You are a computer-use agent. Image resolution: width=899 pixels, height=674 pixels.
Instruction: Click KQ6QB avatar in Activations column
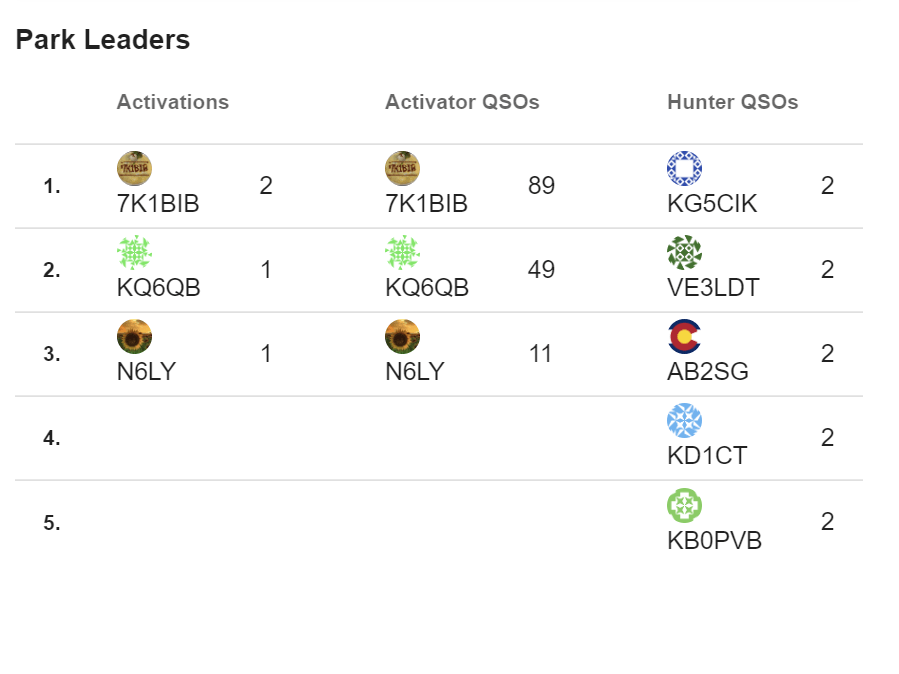tap(134, 252)
